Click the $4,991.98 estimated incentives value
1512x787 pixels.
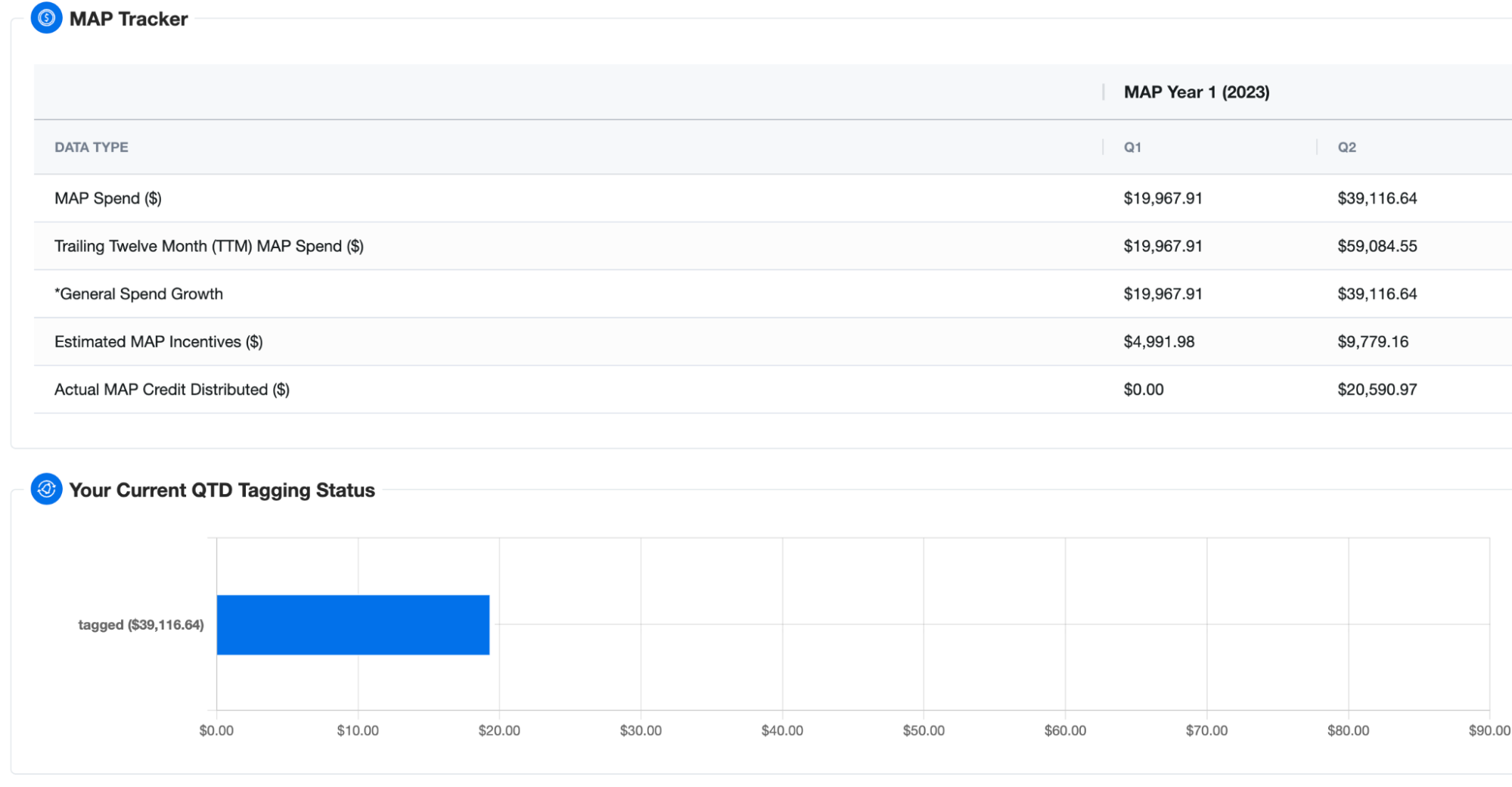point(1159,341)
